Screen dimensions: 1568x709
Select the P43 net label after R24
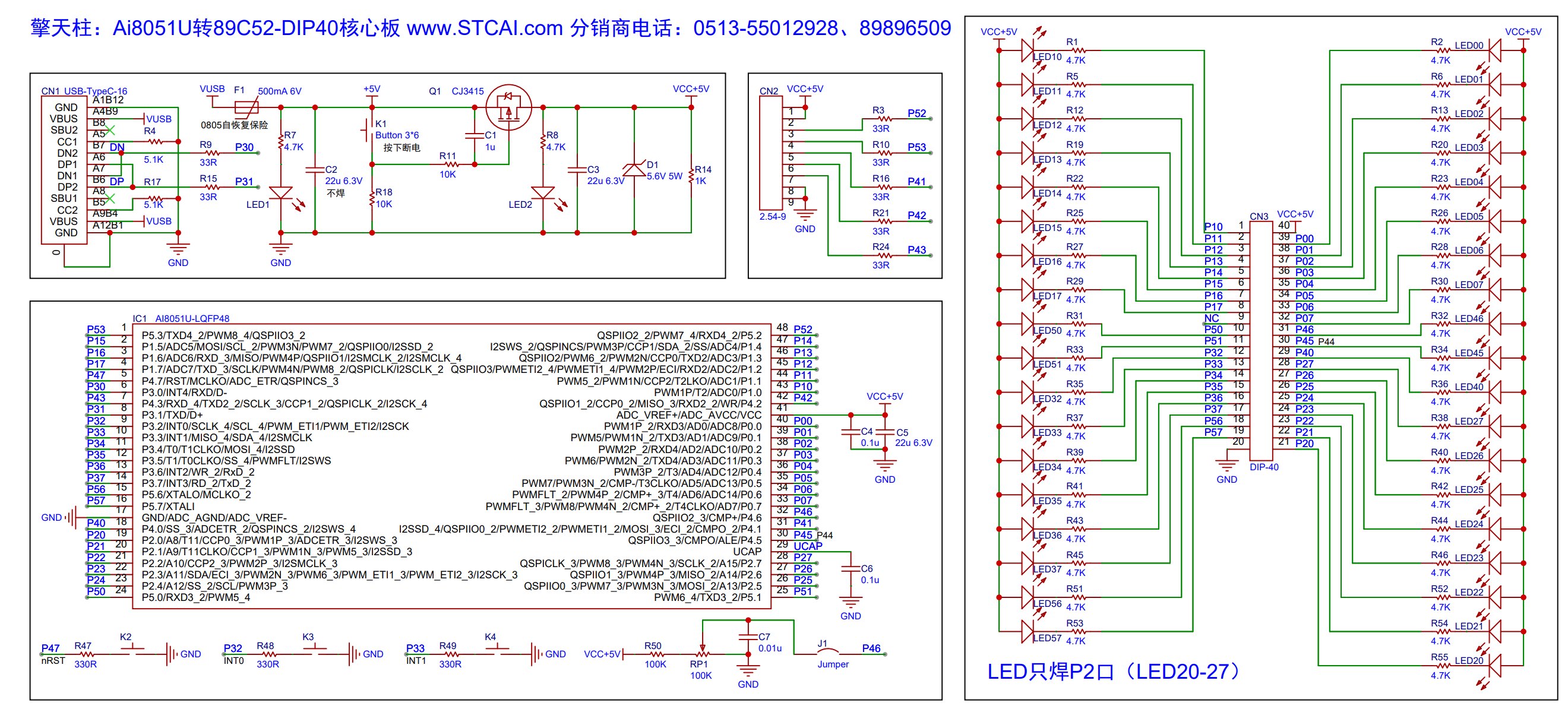click(x=916, y=249)
